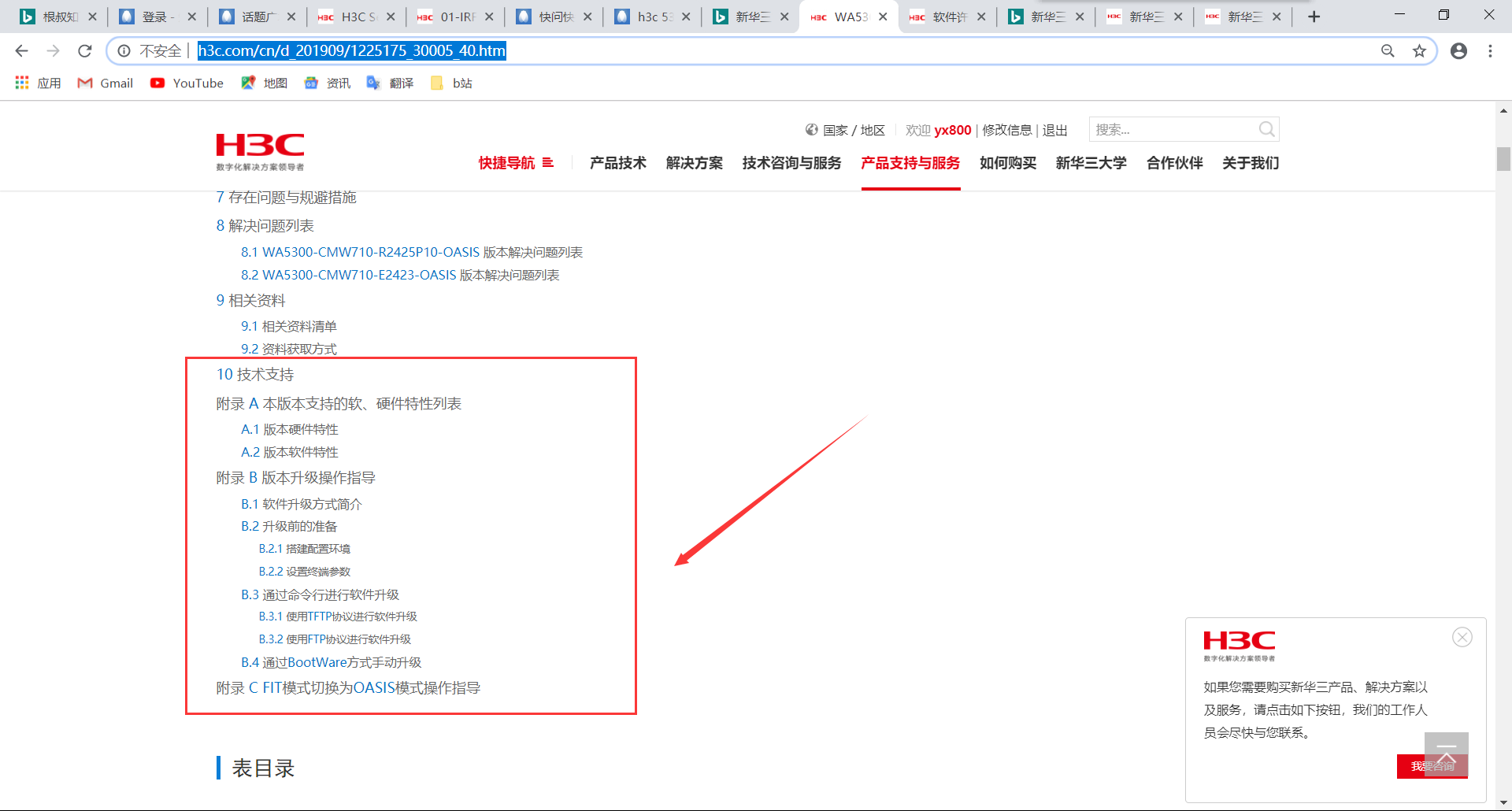Switch to the h3c 53 tab
This screenshot has width=1512, height=811.
coord(652,17)
